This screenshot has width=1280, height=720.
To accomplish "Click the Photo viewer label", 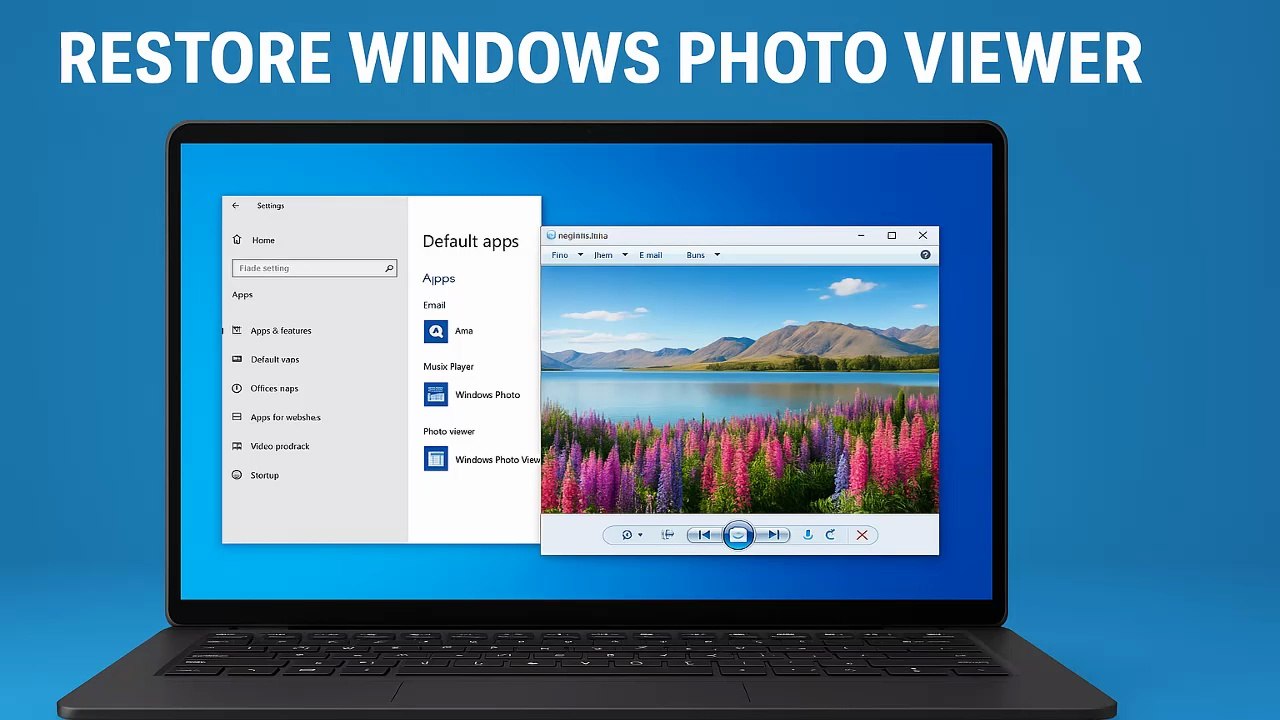I will 449,432.
